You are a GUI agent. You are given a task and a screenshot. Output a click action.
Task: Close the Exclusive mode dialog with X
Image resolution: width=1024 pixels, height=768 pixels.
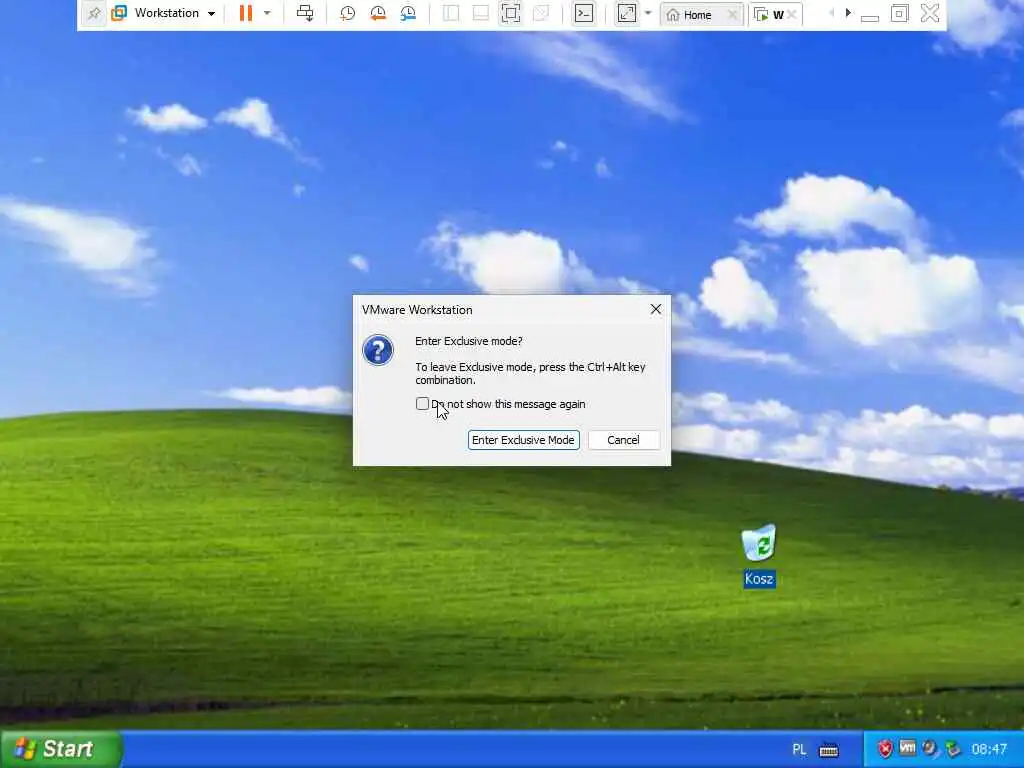(656, 310)
